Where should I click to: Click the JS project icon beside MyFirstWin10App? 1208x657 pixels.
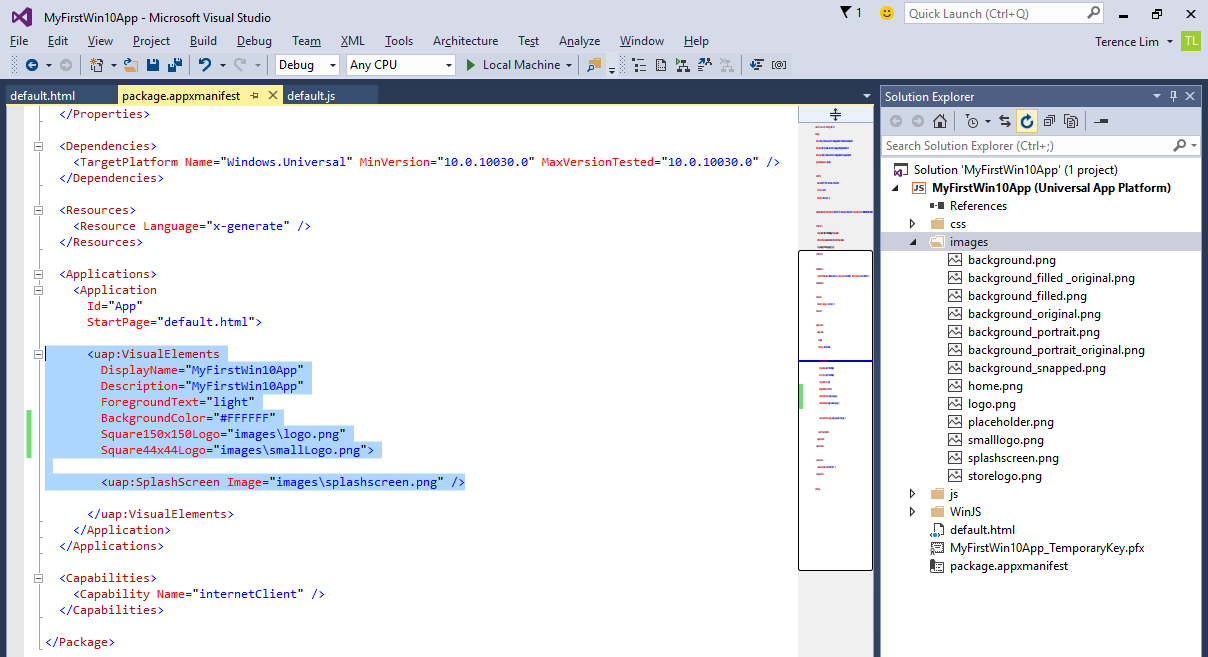pyautogui.click(x=918, y=188)
